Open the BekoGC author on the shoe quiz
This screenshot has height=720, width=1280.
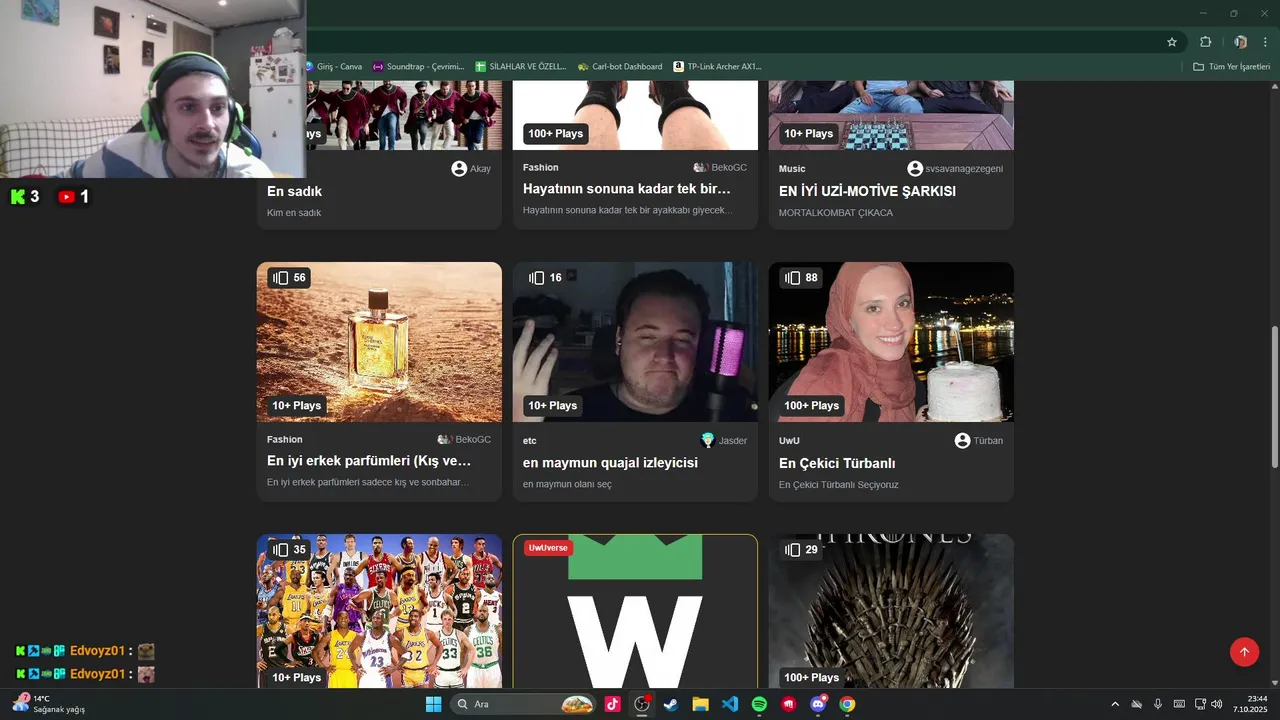click(720, 168)
